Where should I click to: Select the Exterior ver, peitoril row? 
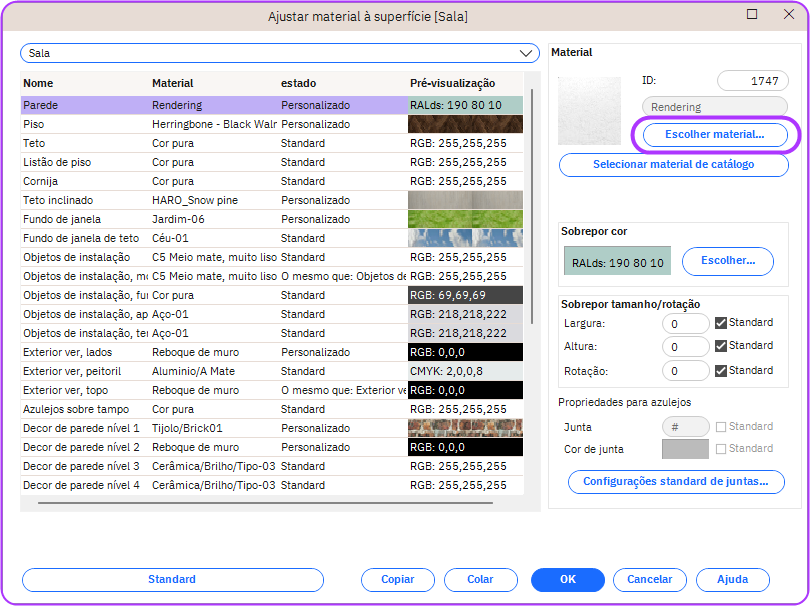[x=72, y=371]
